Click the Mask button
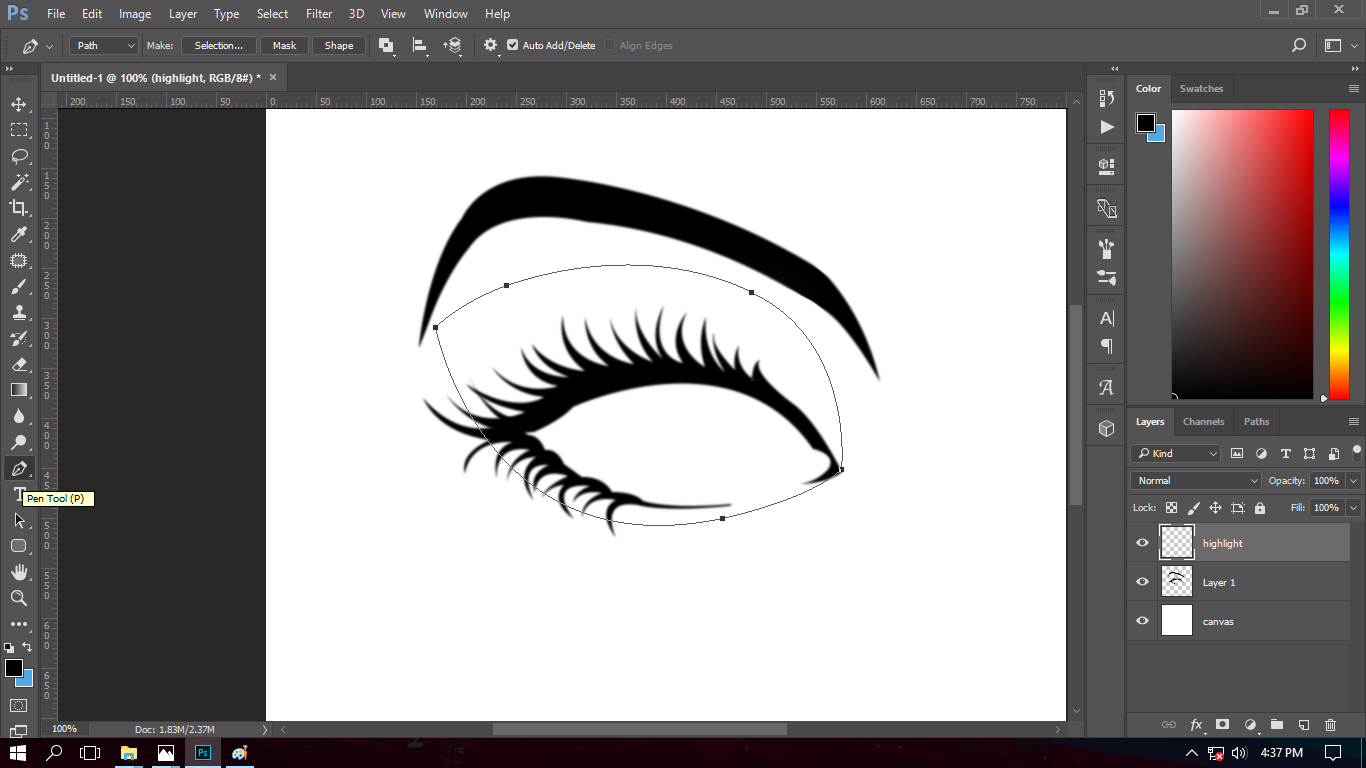 285,45
